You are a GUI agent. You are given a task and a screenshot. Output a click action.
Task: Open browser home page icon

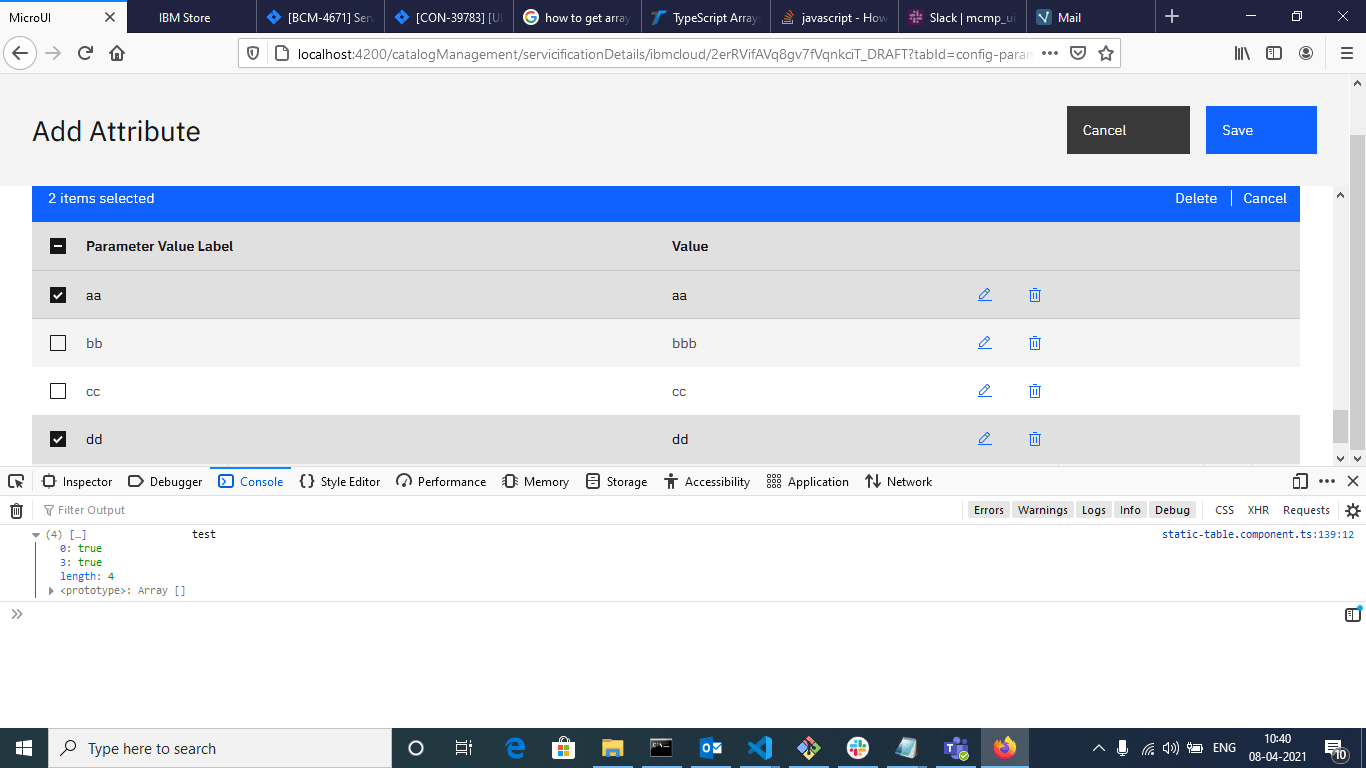coord(117,53)
